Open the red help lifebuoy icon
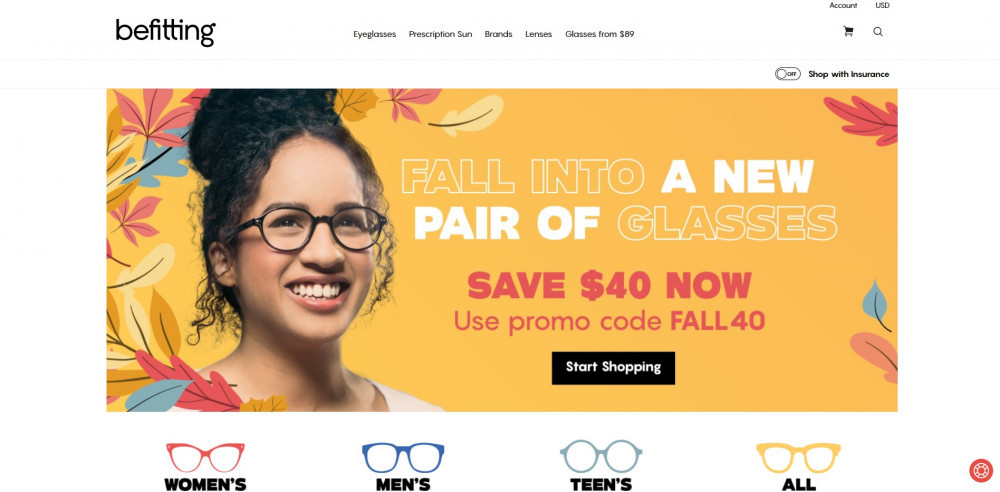The image size is (1000, 492). pos(980,470)
